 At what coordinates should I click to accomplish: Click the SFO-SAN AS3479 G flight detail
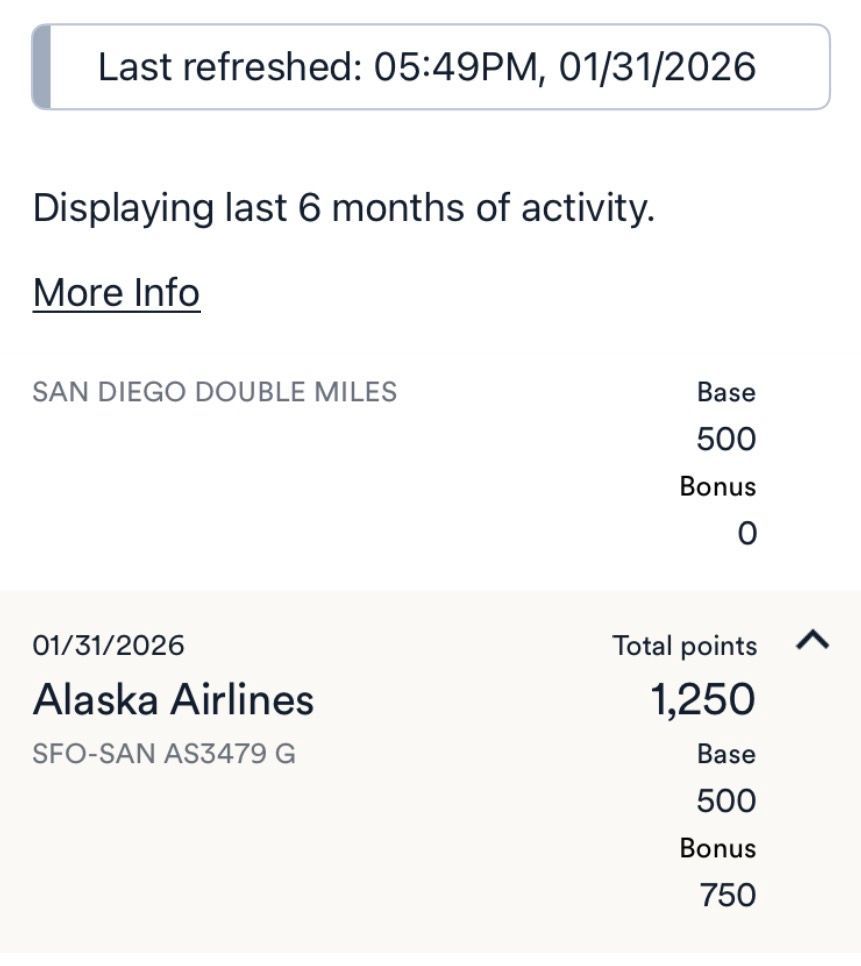(164, 754)
